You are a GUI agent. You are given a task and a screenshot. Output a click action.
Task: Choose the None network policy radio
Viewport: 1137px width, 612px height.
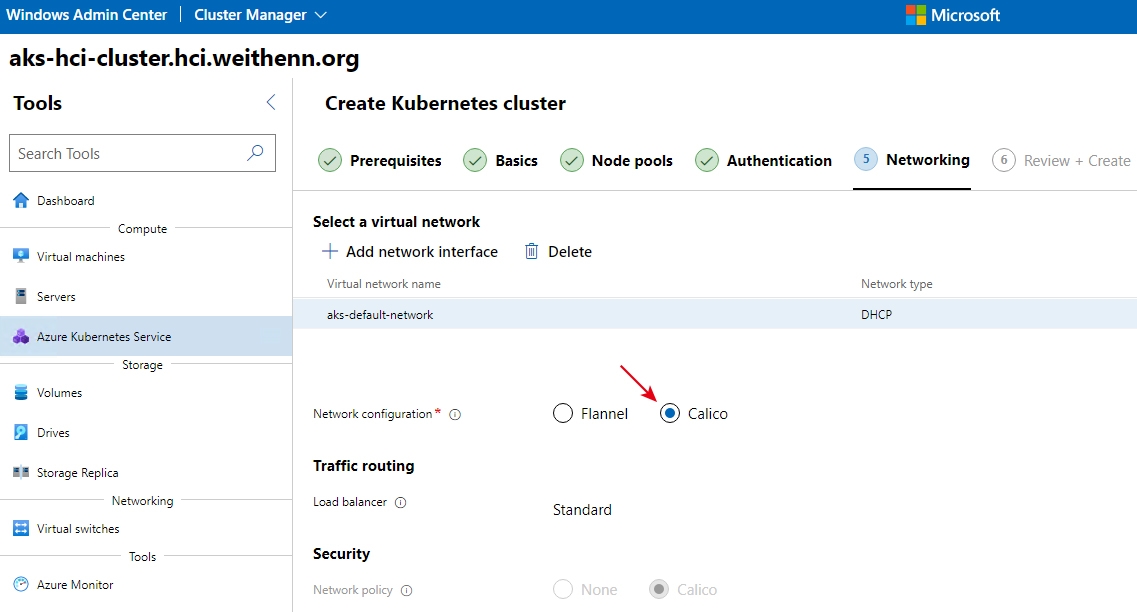click(x=563, y=590)
